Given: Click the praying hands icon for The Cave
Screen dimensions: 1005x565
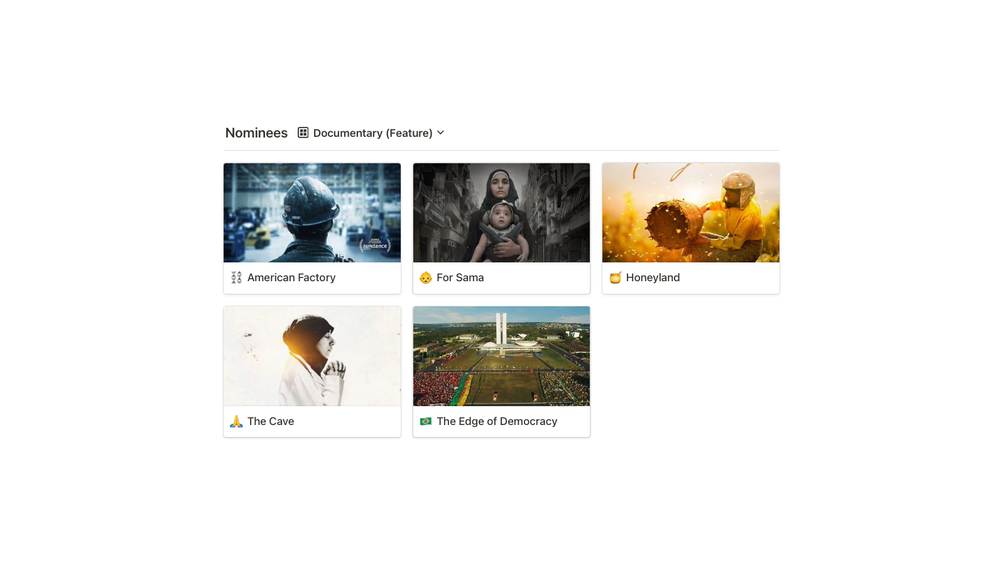Looking at the screenshot, I should [x=237, y=421].
